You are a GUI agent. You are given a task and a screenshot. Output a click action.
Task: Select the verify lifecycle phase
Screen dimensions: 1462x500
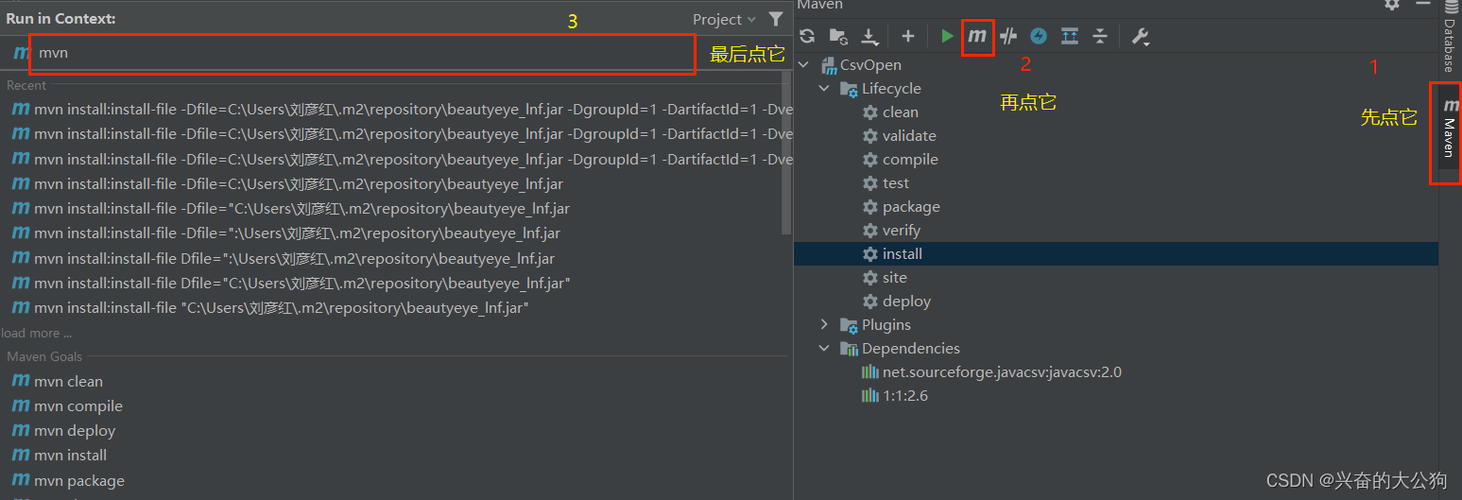901,231
